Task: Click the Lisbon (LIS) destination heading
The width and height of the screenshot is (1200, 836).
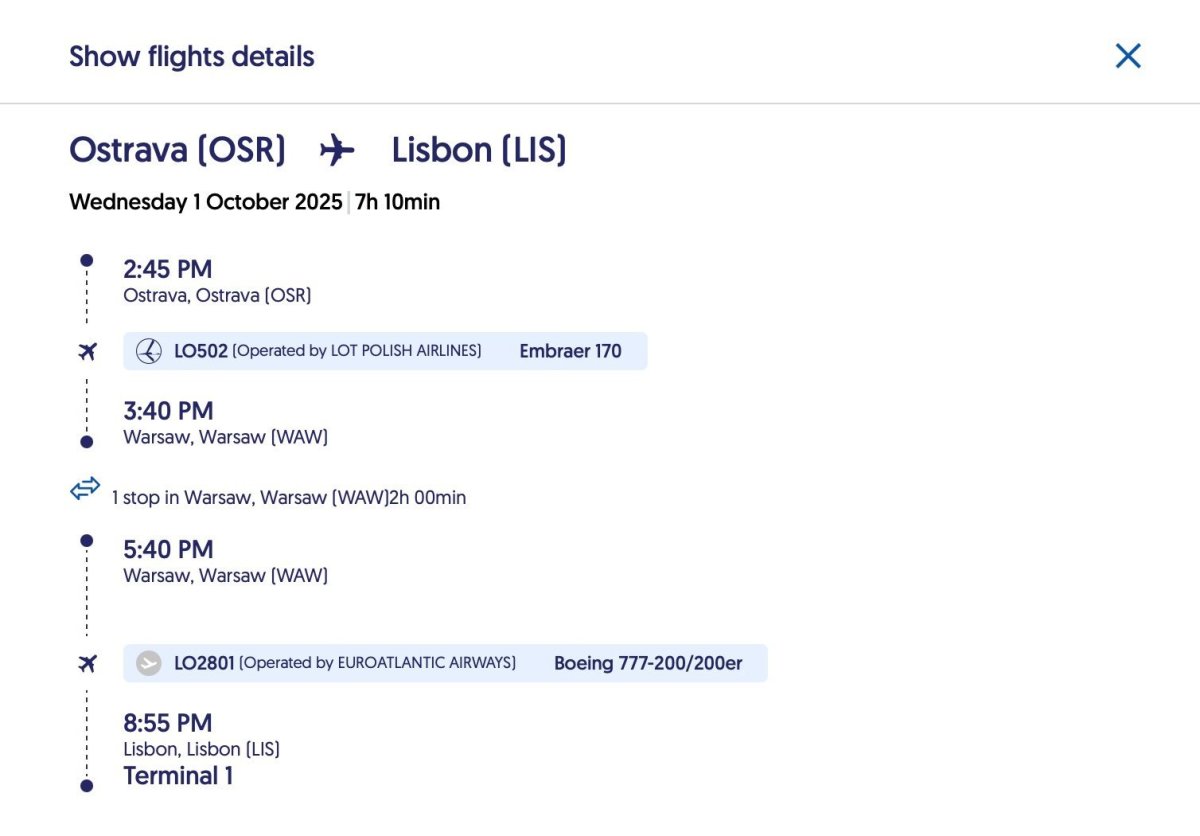Action: coord(479,151)
